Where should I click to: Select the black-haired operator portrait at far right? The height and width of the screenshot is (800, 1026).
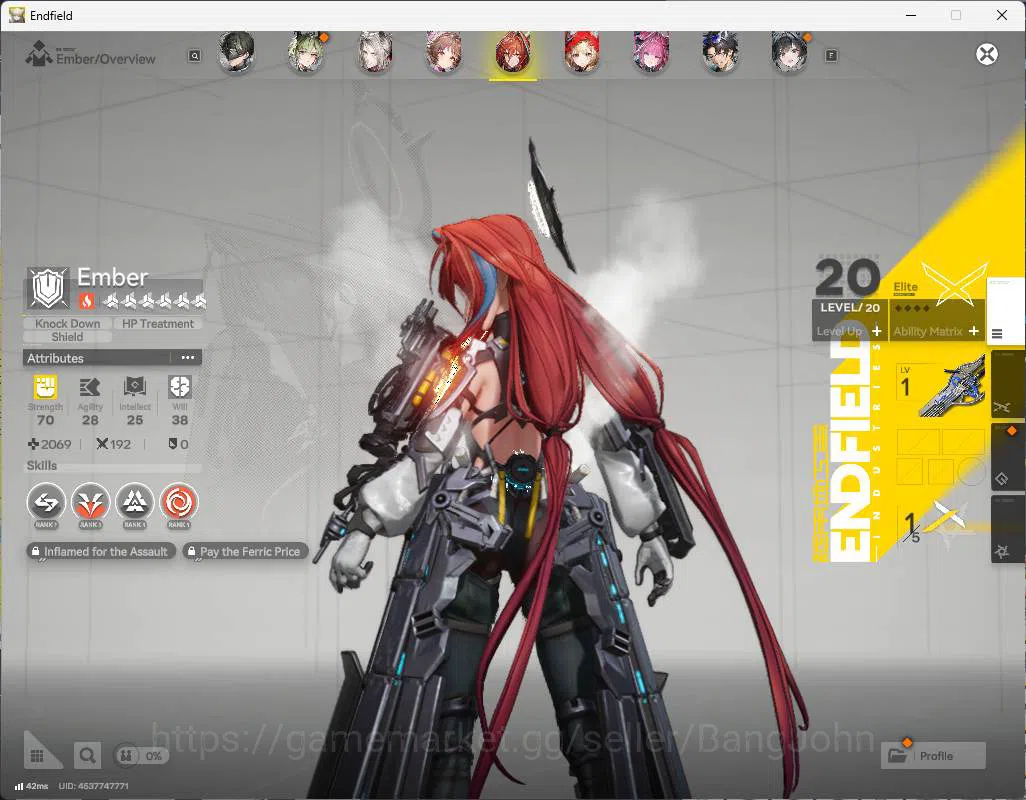point(789,52)
